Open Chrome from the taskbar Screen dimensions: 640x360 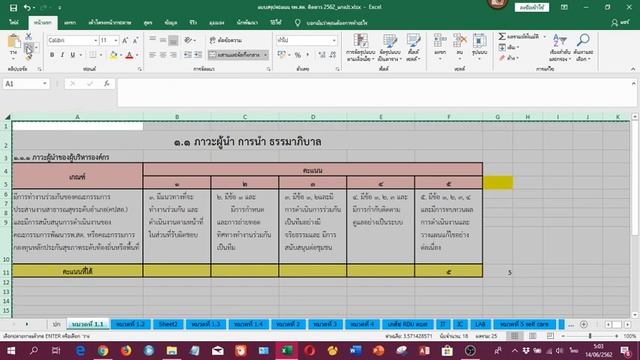103,351
